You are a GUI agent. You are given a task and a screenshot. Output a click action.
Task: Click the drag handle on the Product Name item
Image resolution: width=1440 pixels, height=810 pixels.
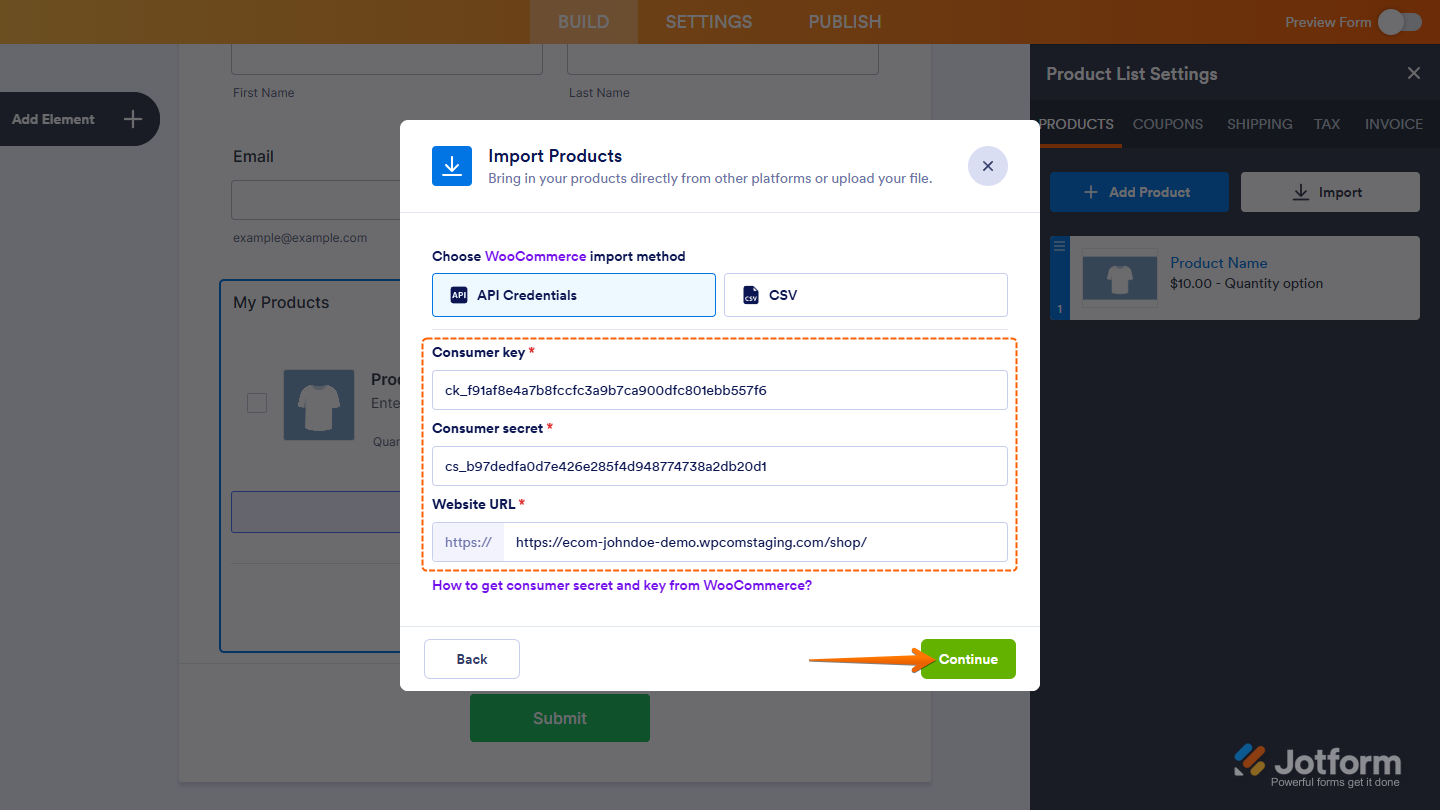1058,245
